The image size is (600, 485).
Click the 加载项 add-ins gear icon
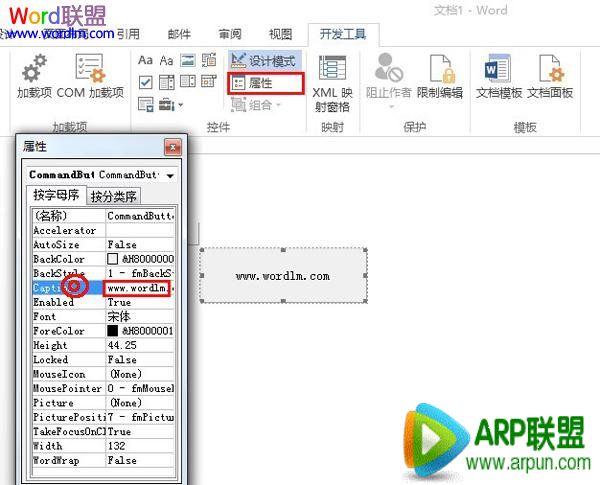(x=34, y=70)
